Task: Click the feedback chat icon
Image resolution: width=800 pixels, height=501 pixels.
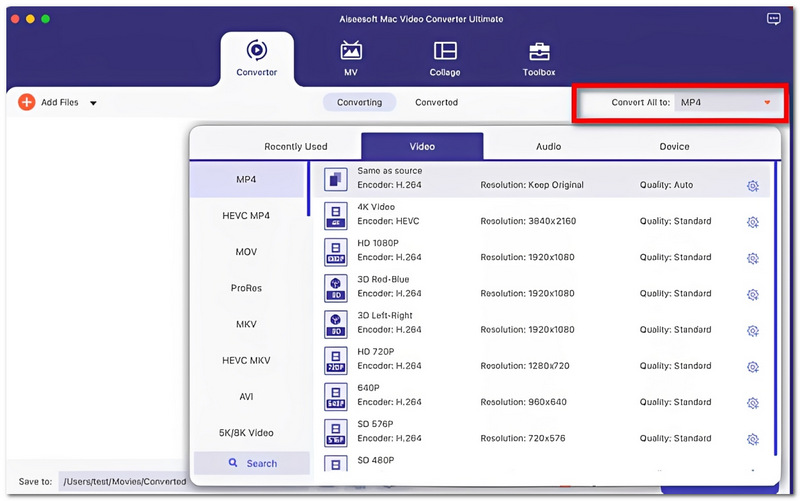Action: (773, 19)
